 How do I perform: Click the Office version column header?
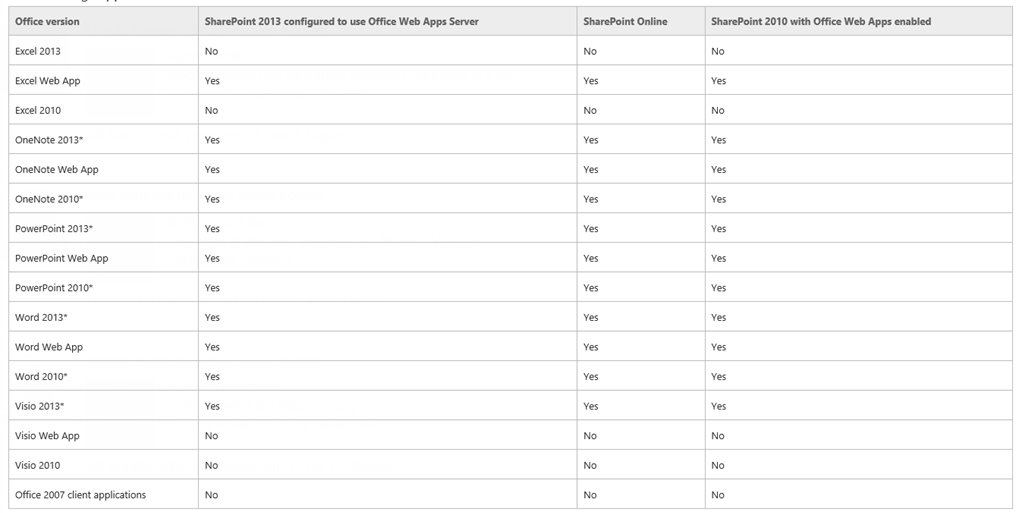[x=47, y=21]
